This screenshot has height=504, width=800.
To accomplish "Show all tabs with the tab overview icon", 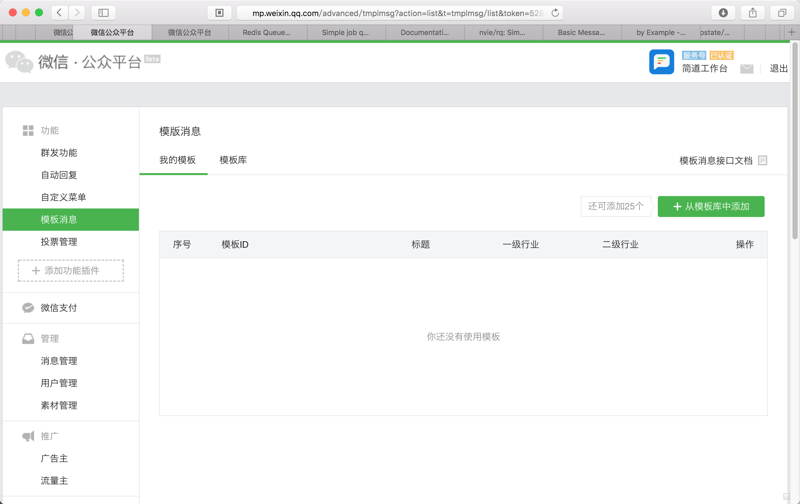I will point(782,13).
